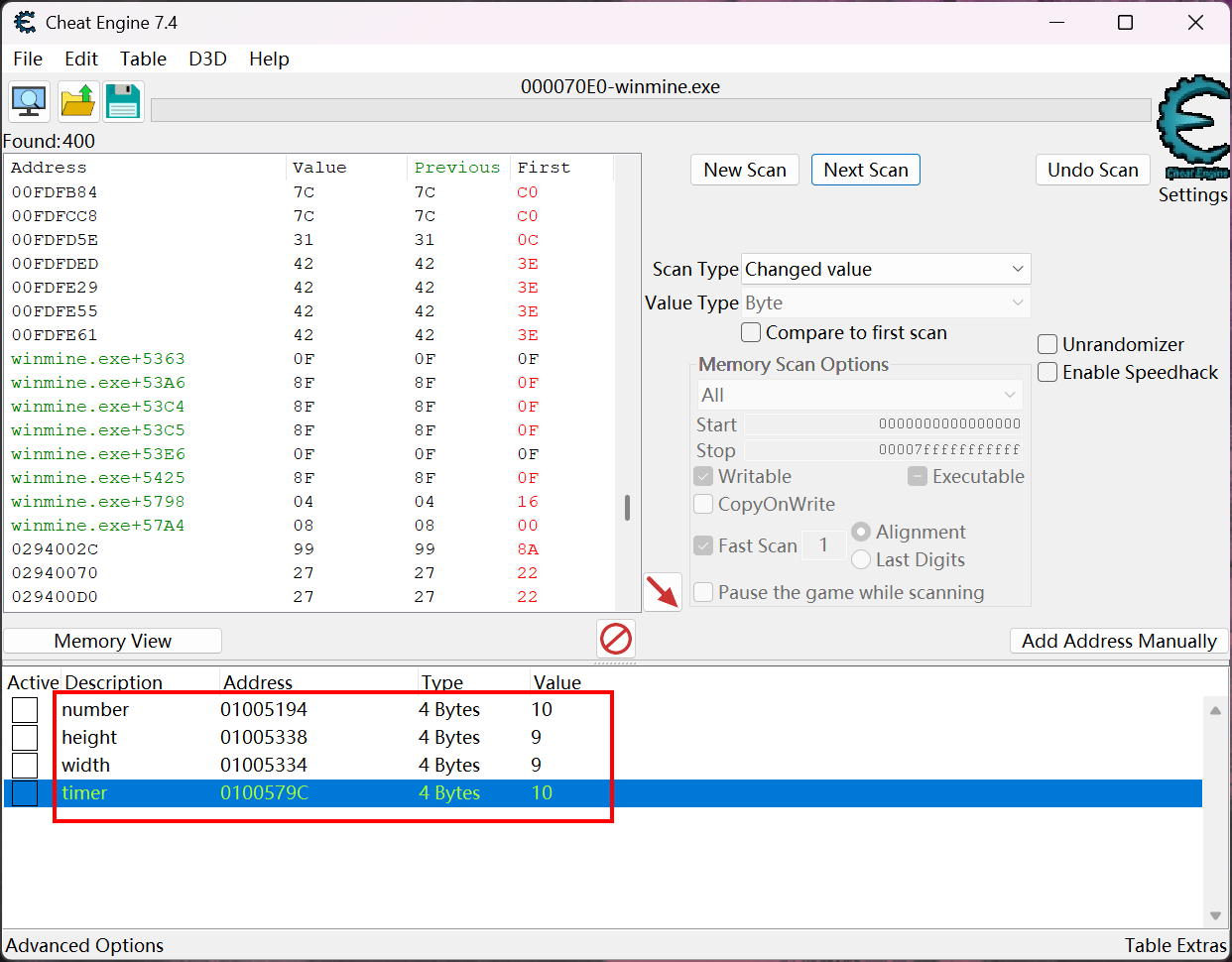Select result row winmine.exe+57A4
The width and height of the screenshot is (1232, 962).
pyautogui.click(x=309, y=526)
